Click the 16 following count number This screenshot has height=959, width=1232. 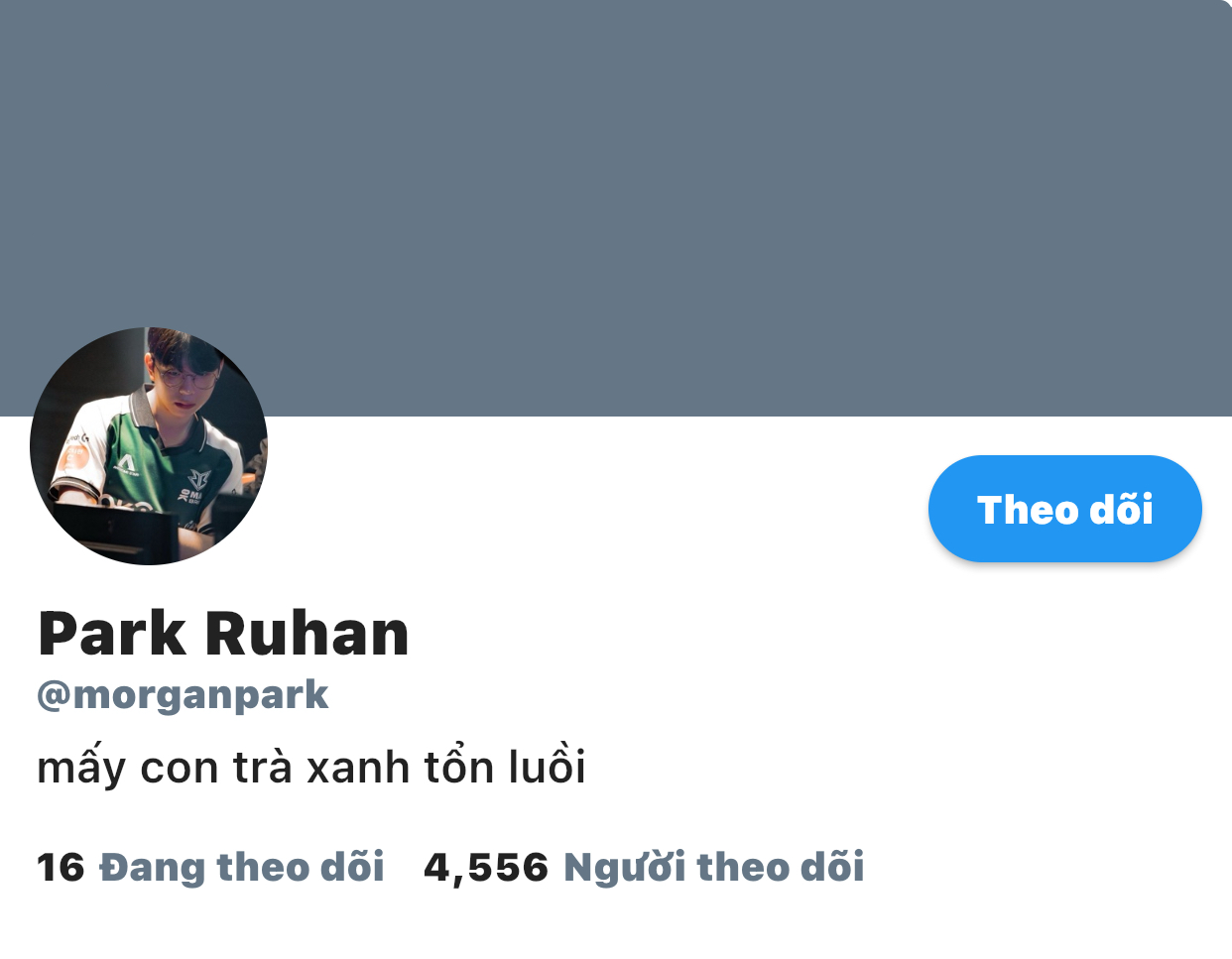click(x=61, y=868)
